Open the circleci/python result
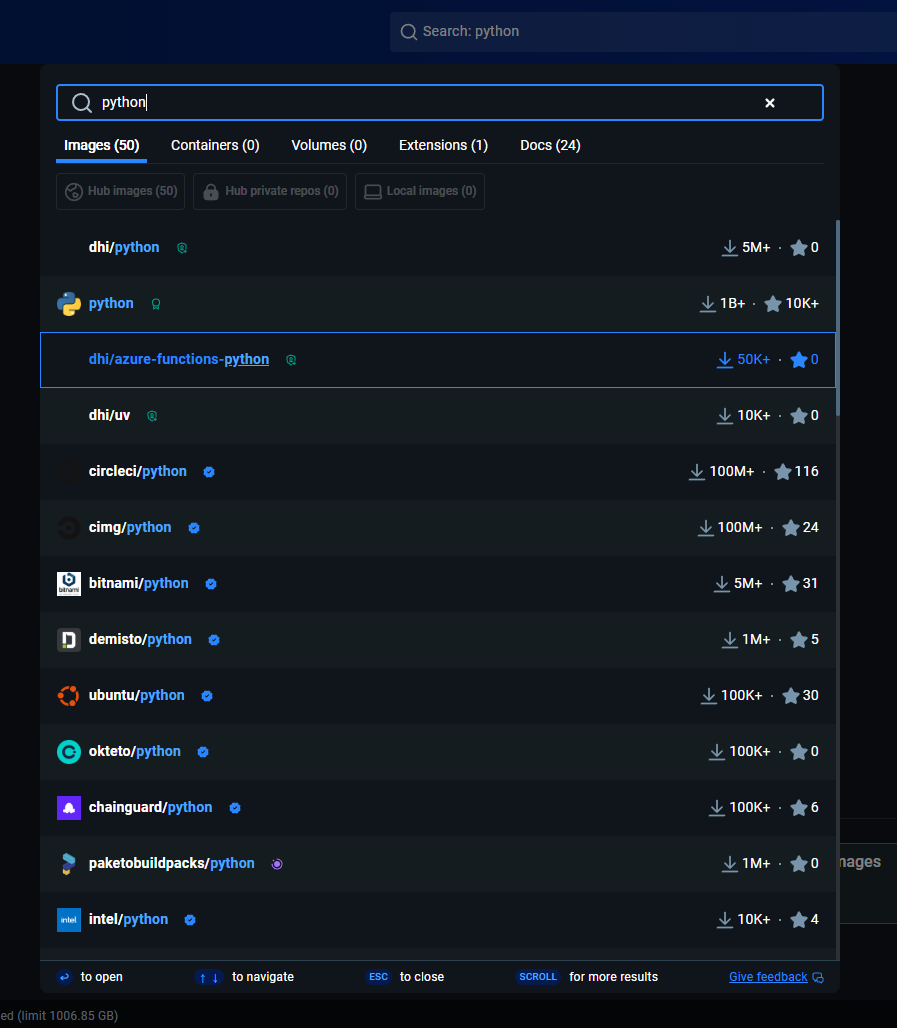This screenshot has height=1028, width=897. click(438, 471)
